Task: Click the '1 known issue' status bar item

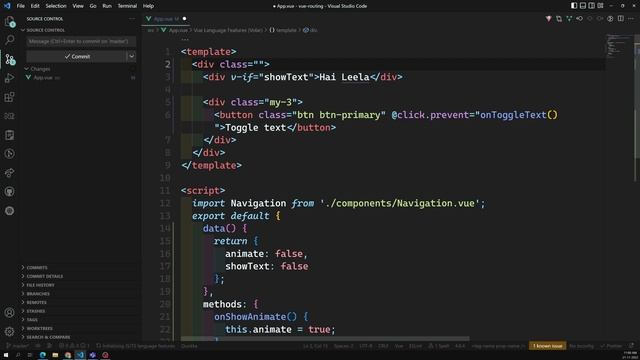Action: 548,346
